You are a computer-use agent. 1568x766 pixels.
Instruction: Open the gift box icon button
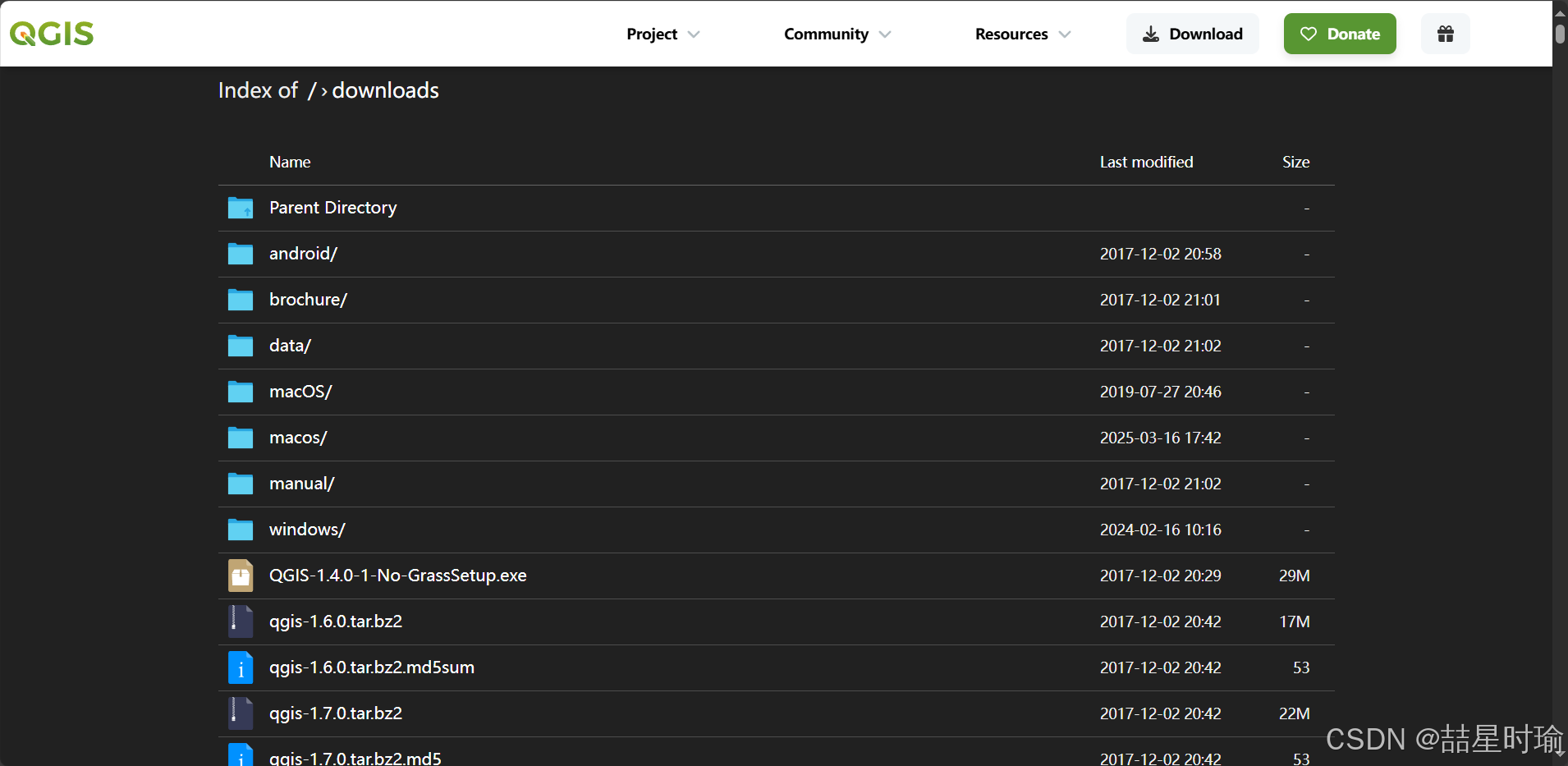coord(1445,34)
